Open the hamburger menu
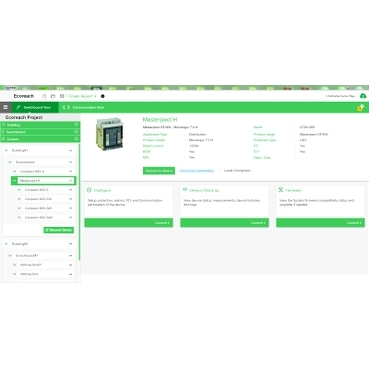 point(5,107)
